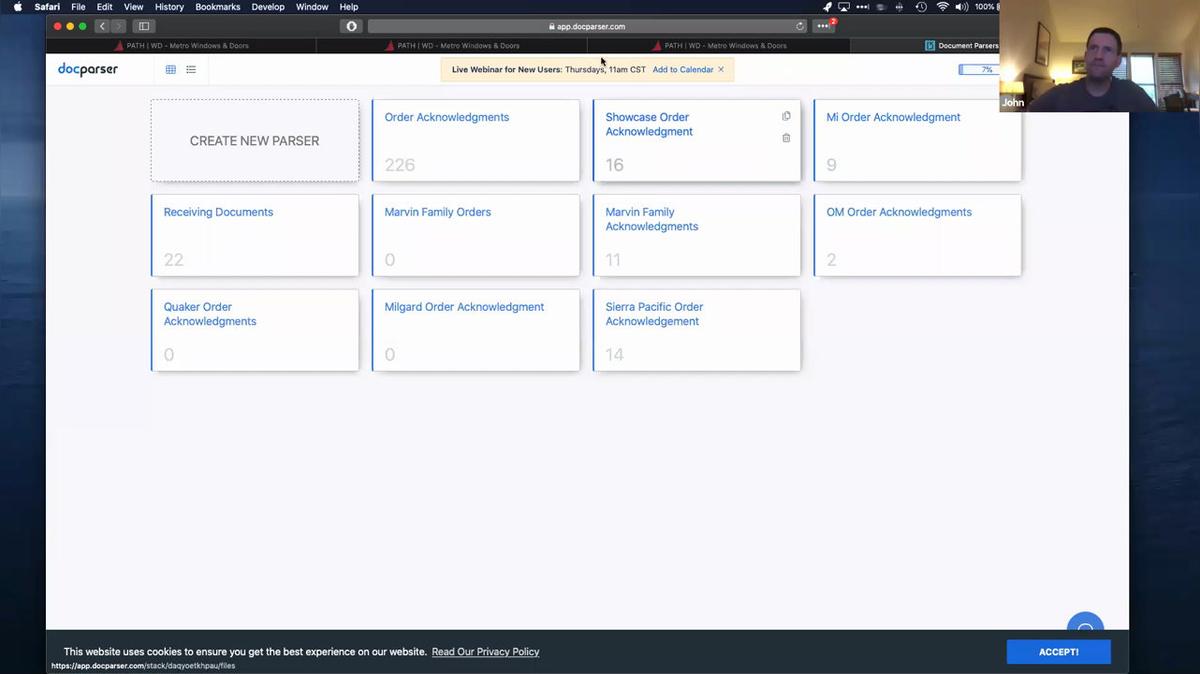
Task: Open Milgard Order Acknowledgment parser
Action: pyautogui.click(x=464, y=307)
